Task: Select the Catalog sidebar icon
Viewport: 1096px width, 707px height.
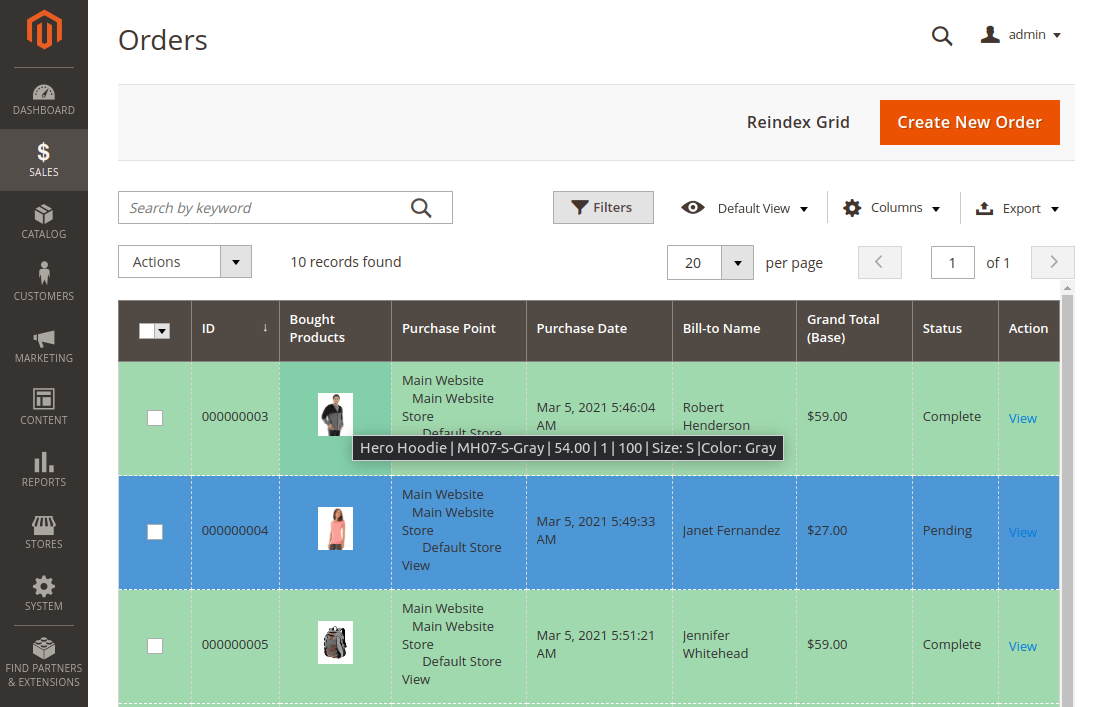Action: point(44,222)
